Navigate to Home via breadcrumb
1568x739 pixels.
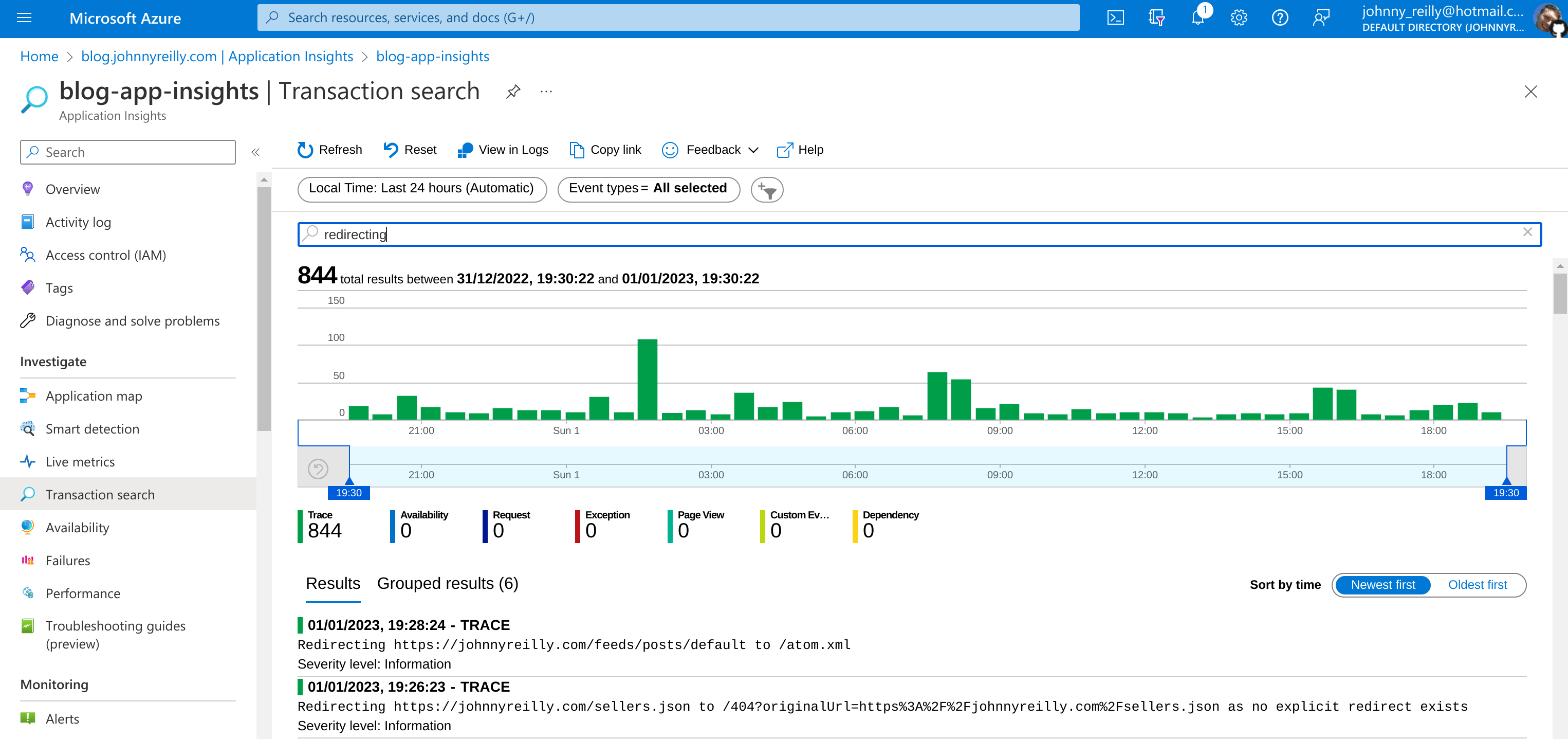39,56
